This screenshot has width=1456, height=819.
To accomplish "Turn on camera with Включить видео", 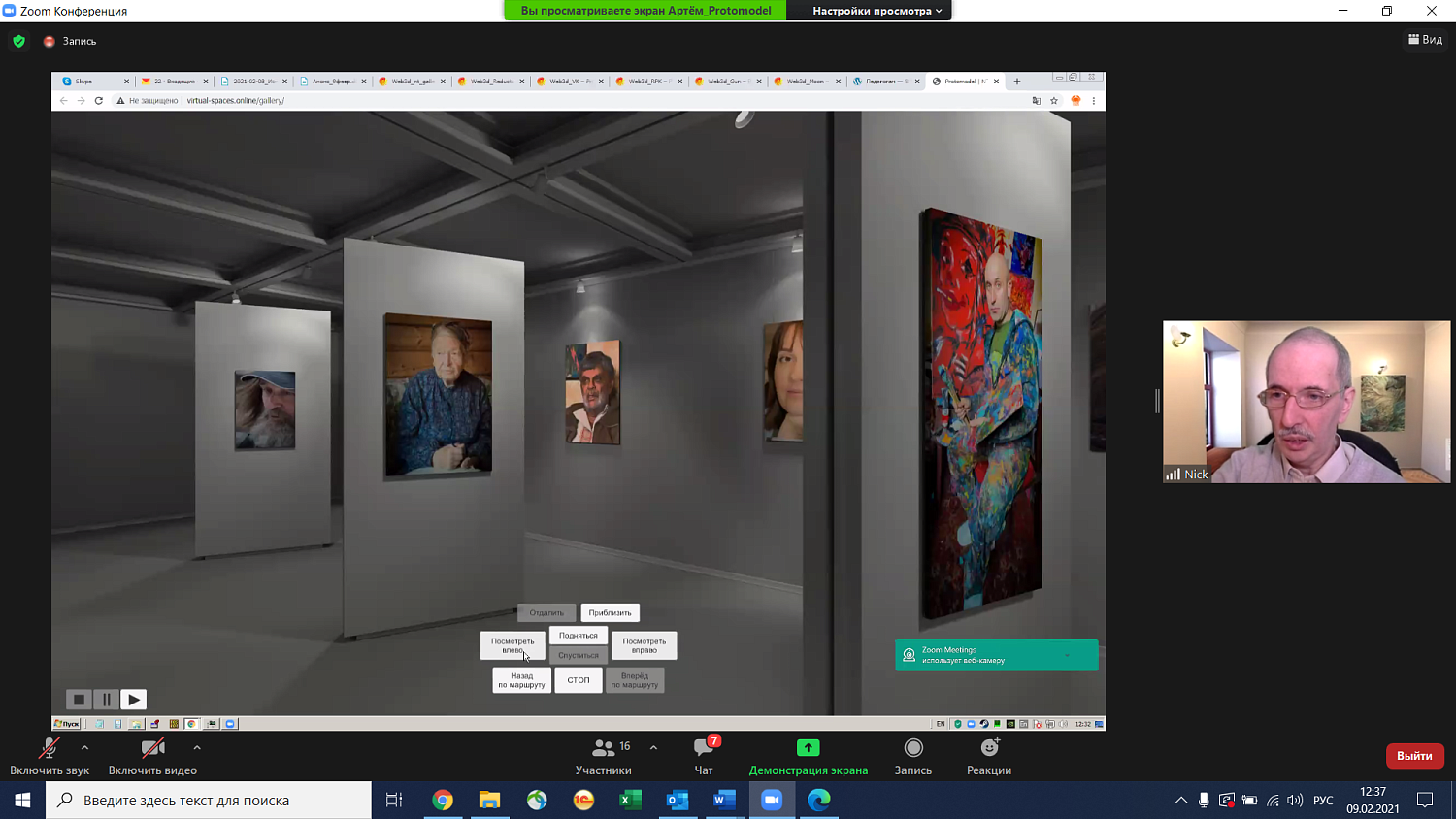I will [x=152, y=757].
